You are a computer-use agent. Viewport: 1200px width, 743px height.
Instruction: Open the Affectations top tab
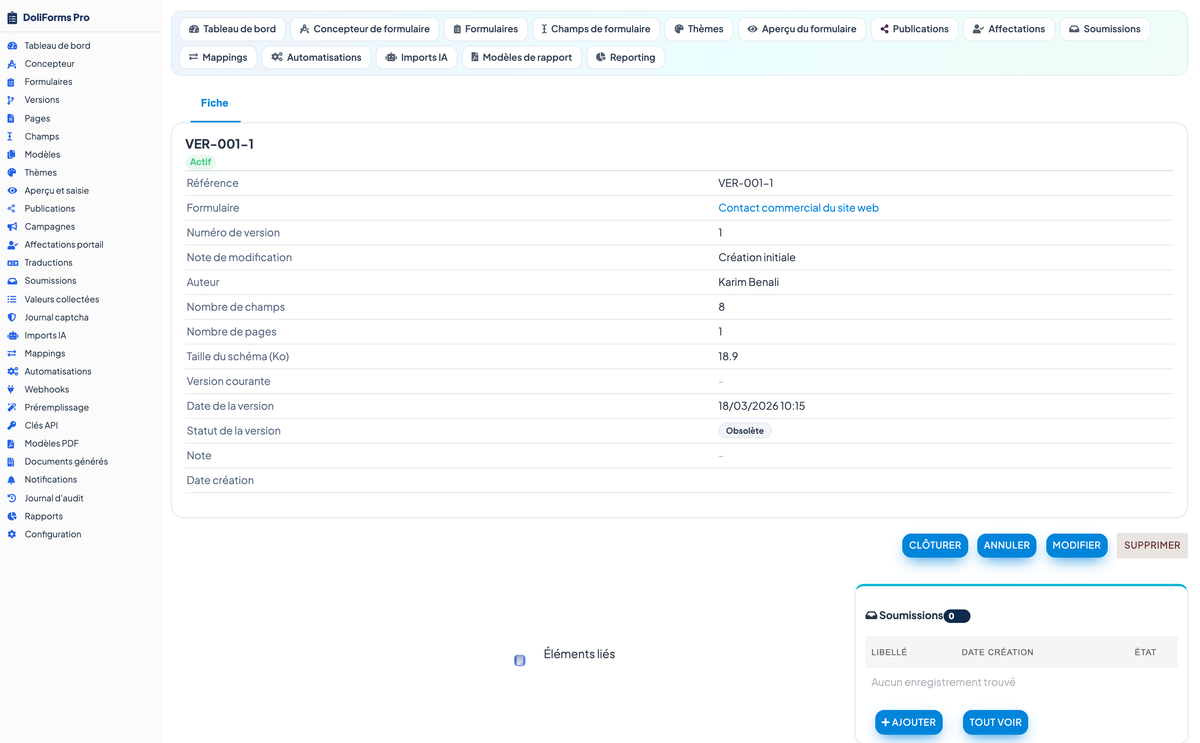tap(1009, 29)
